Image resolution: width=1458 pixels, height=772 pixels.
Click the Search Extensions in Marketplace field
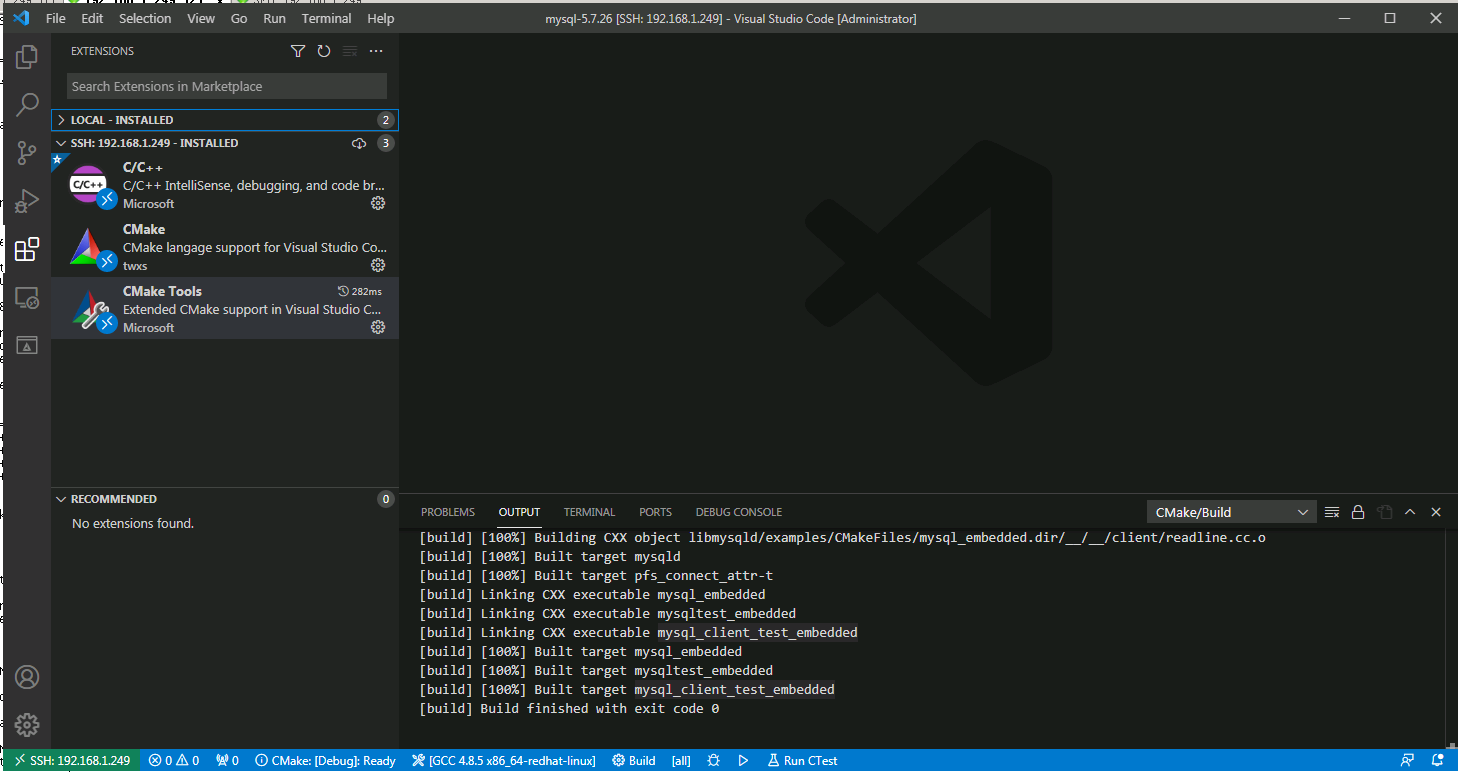[227, 86]
